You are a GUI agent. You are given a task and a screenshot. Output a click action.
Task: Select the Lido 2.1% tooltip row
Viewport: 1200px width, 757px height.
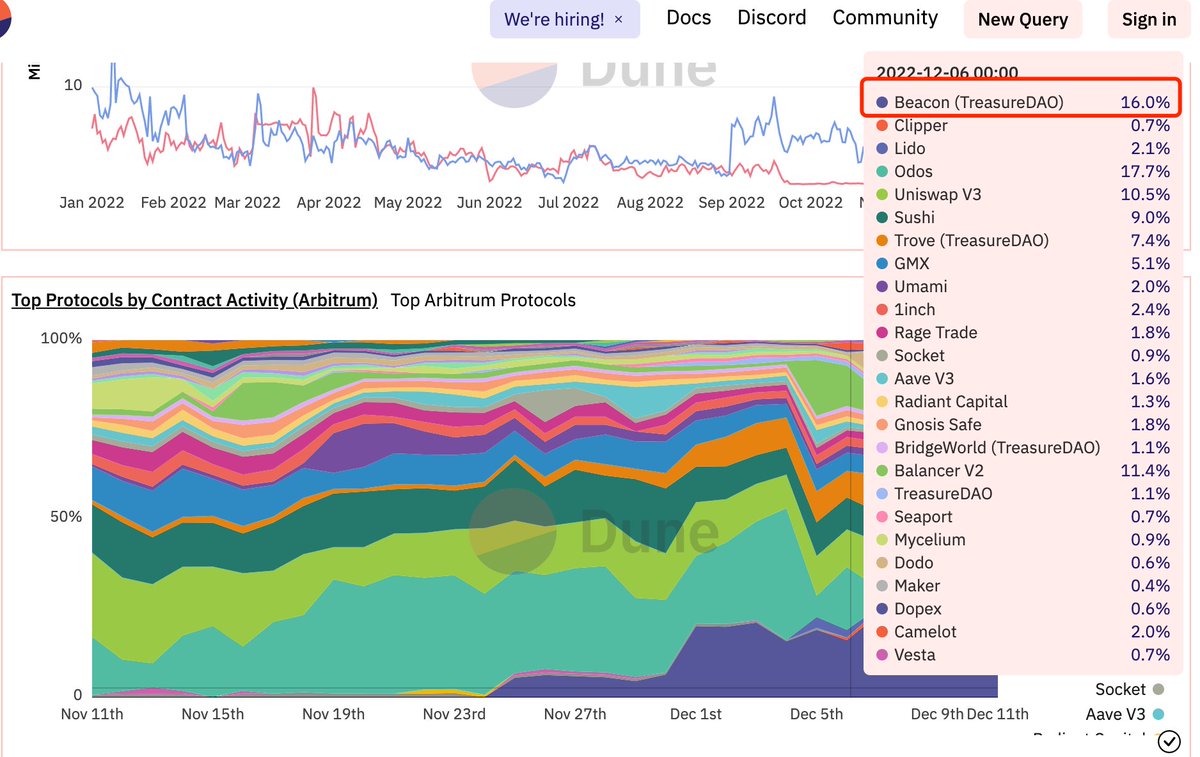[x=1023, y=148]
